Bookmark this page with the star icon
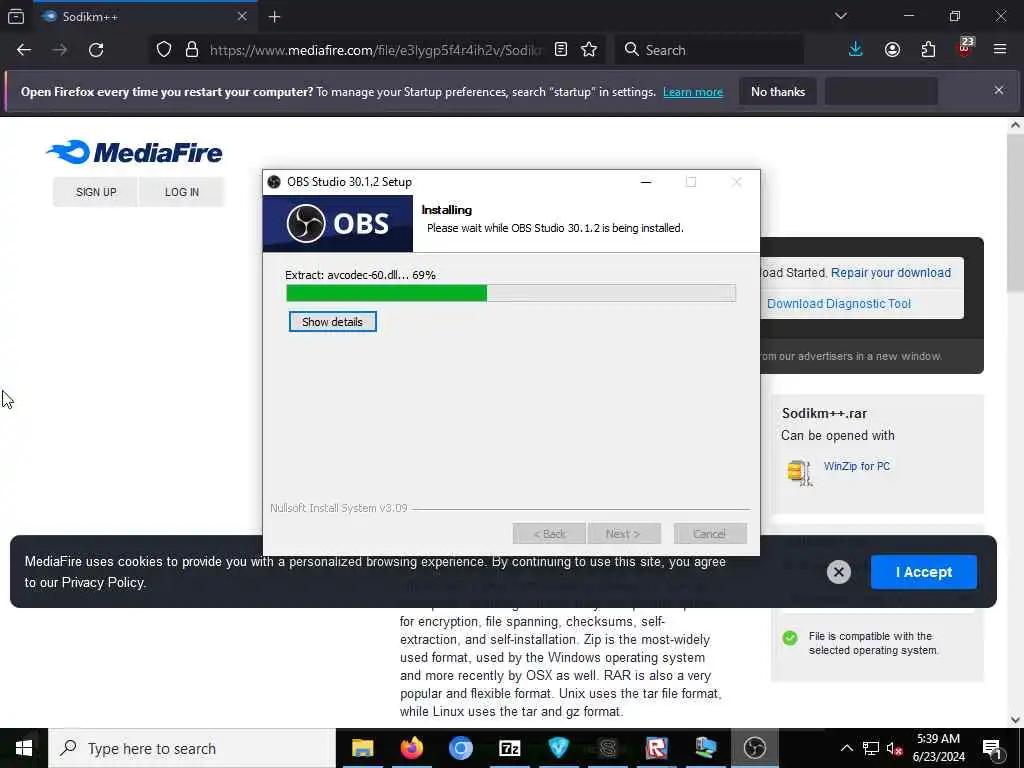1024x768 pixels. (x=589, y=50)
